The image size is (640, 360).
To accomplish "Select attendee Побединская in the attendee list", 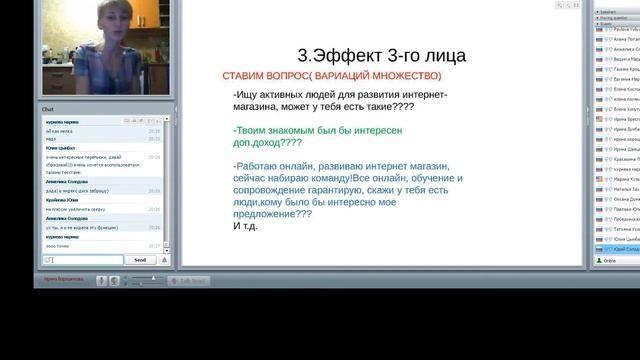I will click(618, 219).
